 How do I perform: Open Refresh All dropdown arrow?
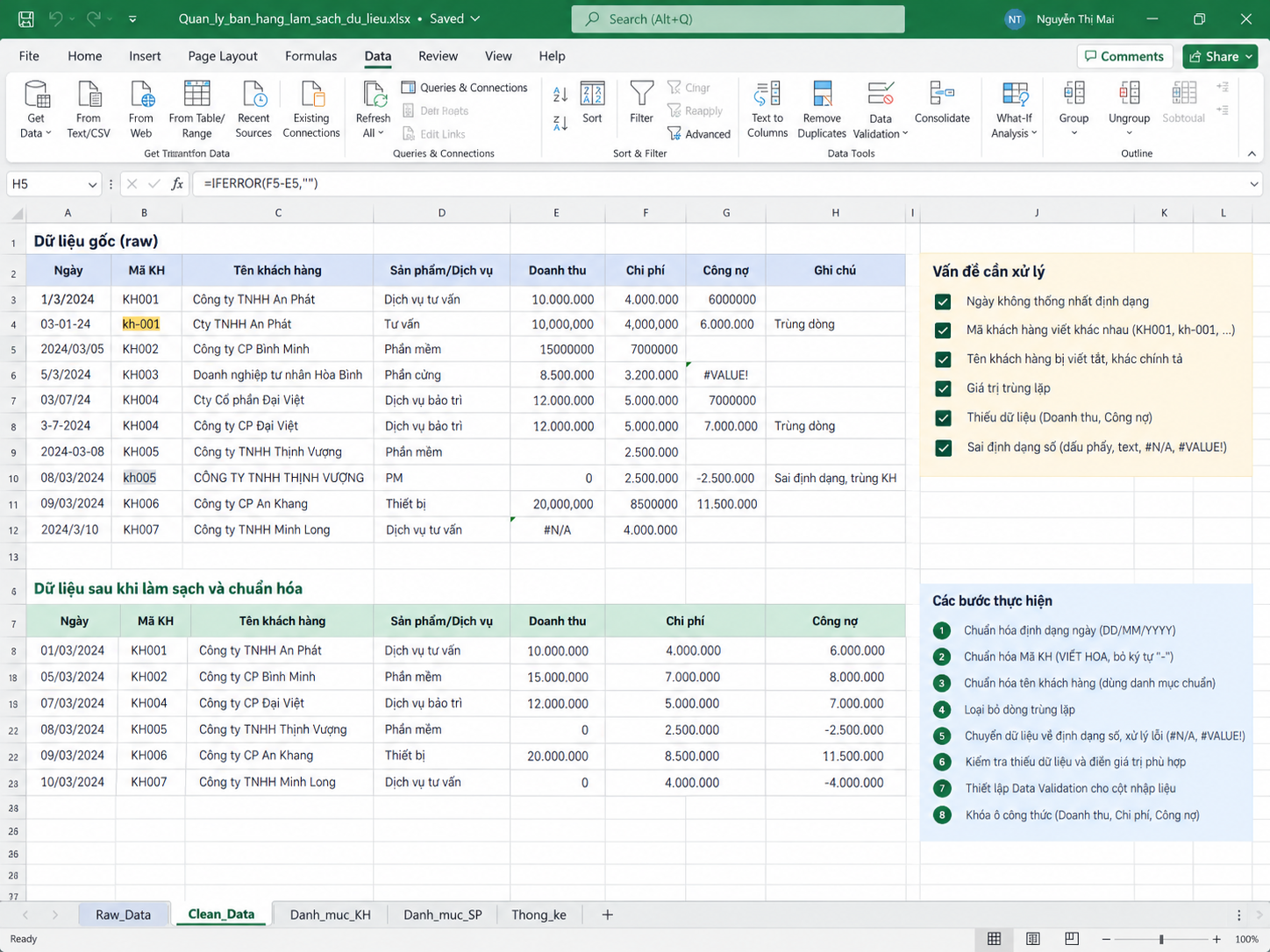point(381,133)
